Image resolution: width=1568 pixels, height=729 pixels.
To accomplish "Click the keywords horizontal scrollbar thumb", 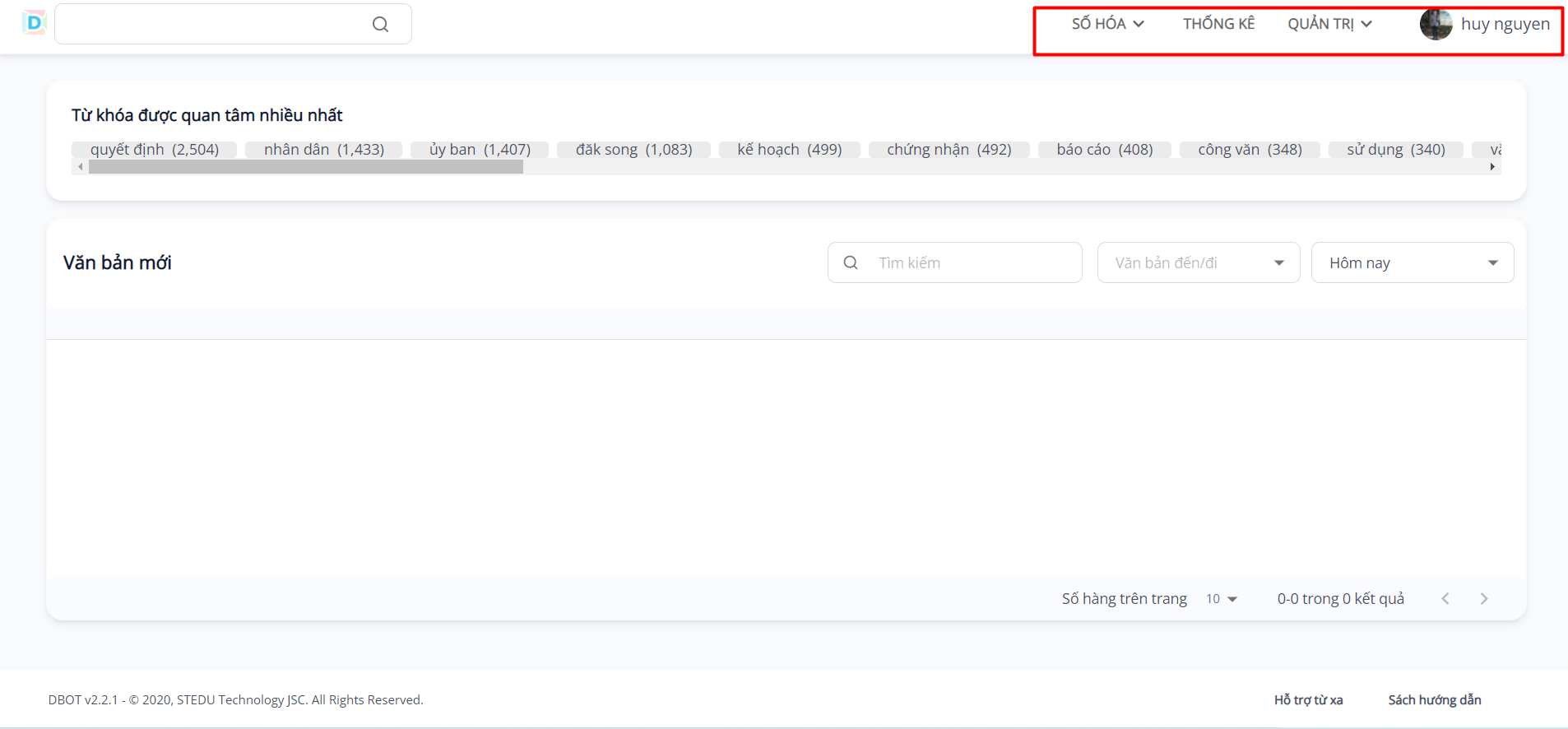I will [x=305, y=167].
